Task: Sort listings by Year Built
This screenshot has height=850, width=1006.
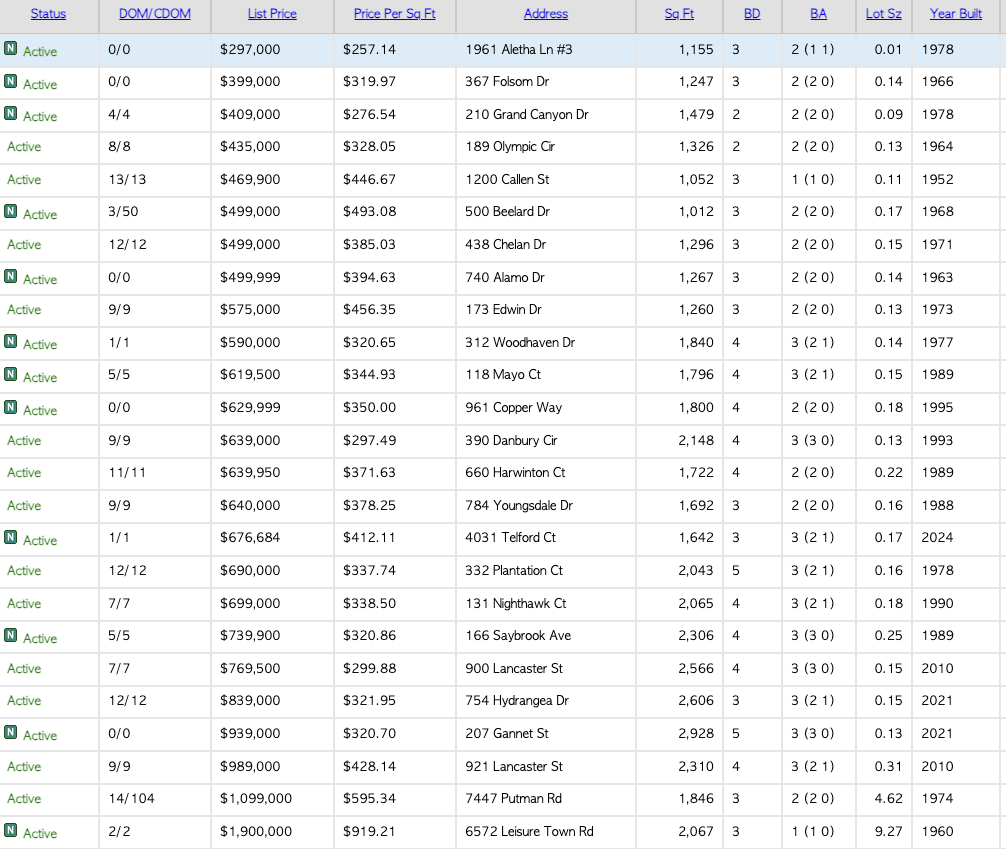Action: coord(956,13)
